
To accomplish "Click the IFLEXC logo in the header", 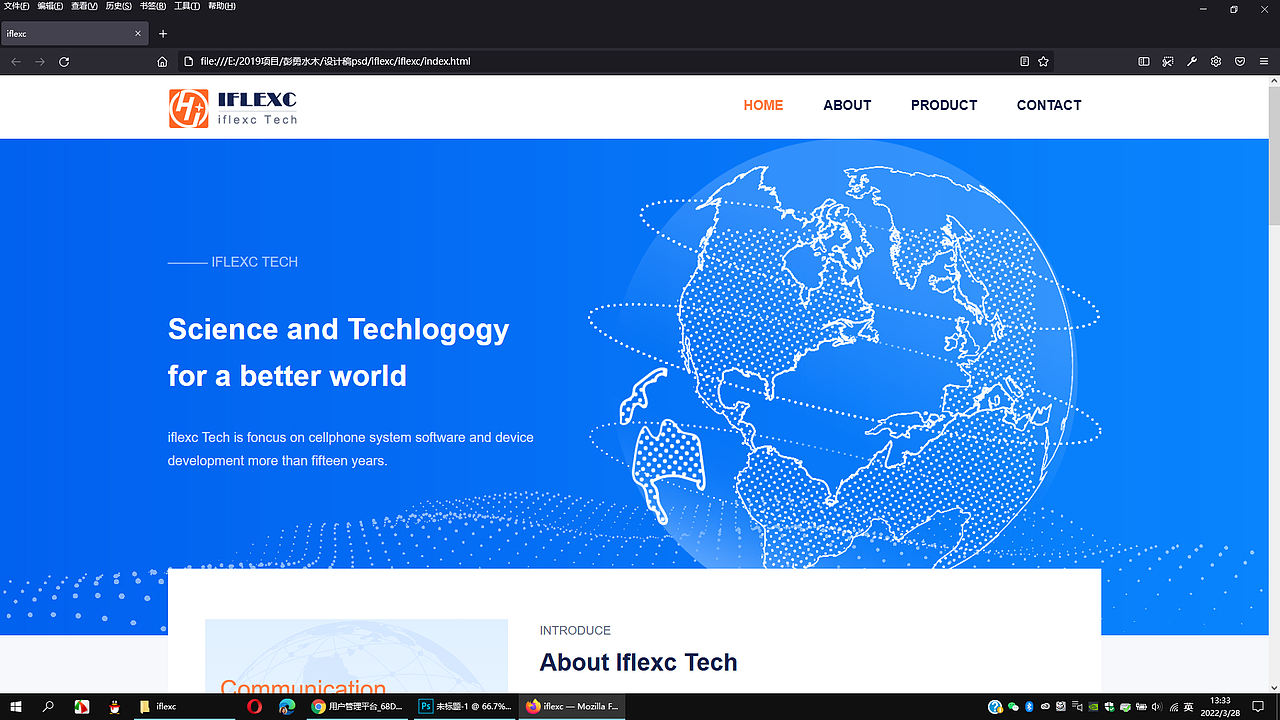I will 233,108.
